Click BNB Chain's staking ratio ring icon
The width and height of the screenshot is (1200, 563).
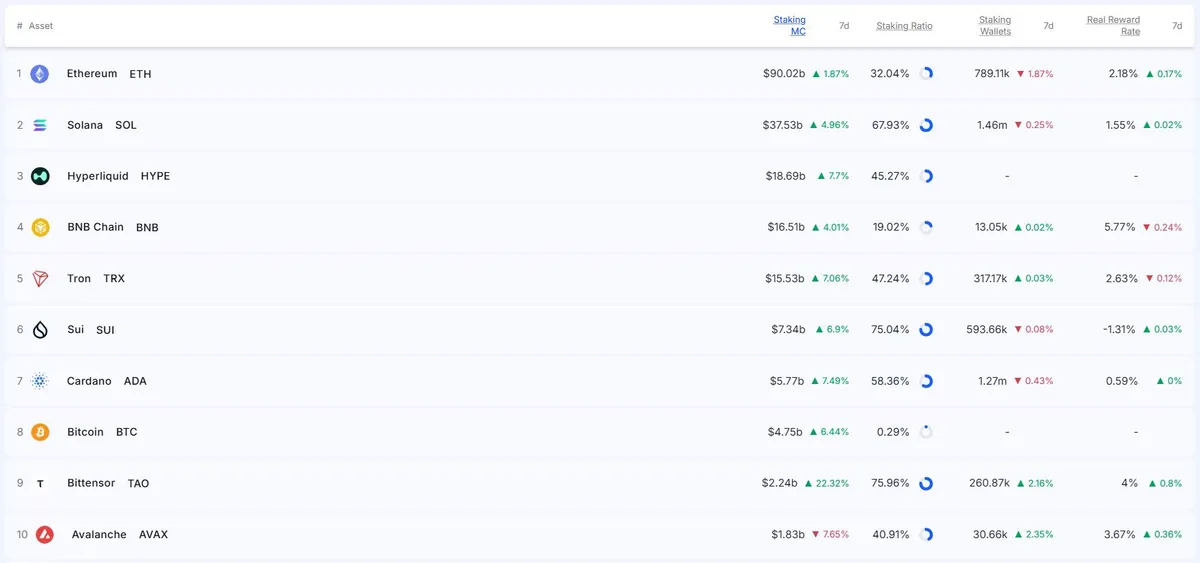coord(926,227)
